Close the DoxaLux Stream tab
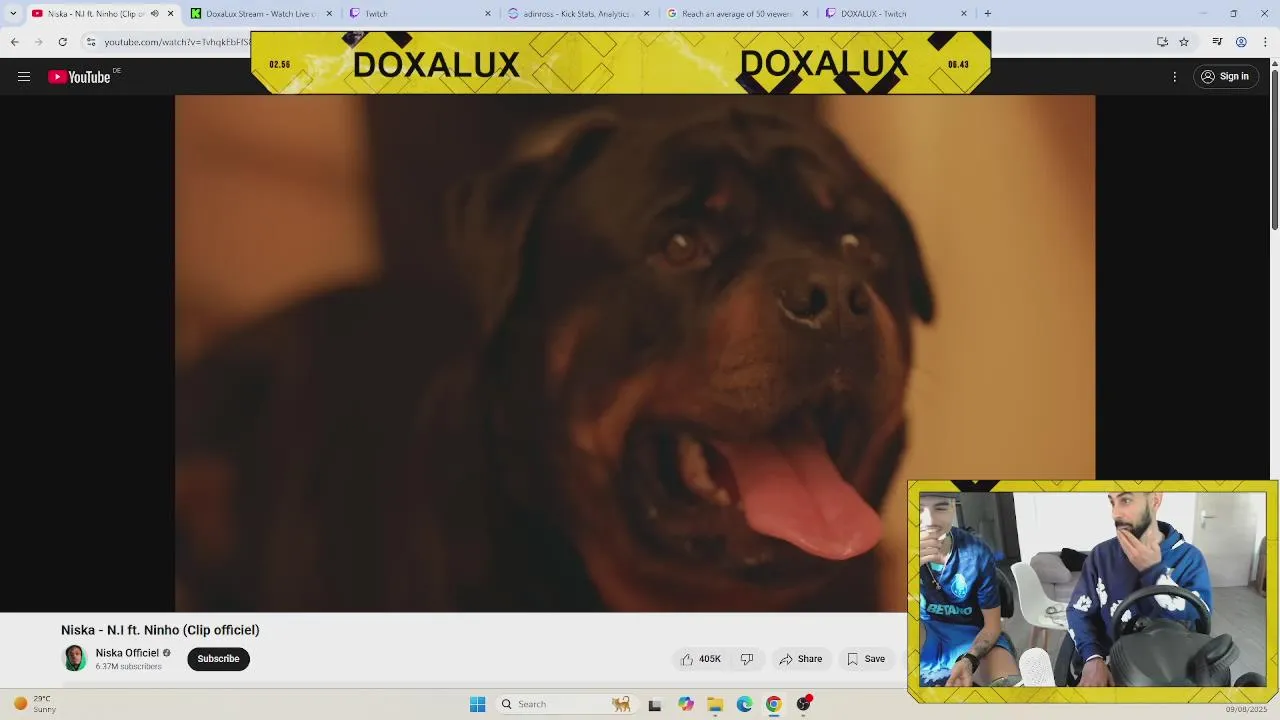 [x=329, y=14]
